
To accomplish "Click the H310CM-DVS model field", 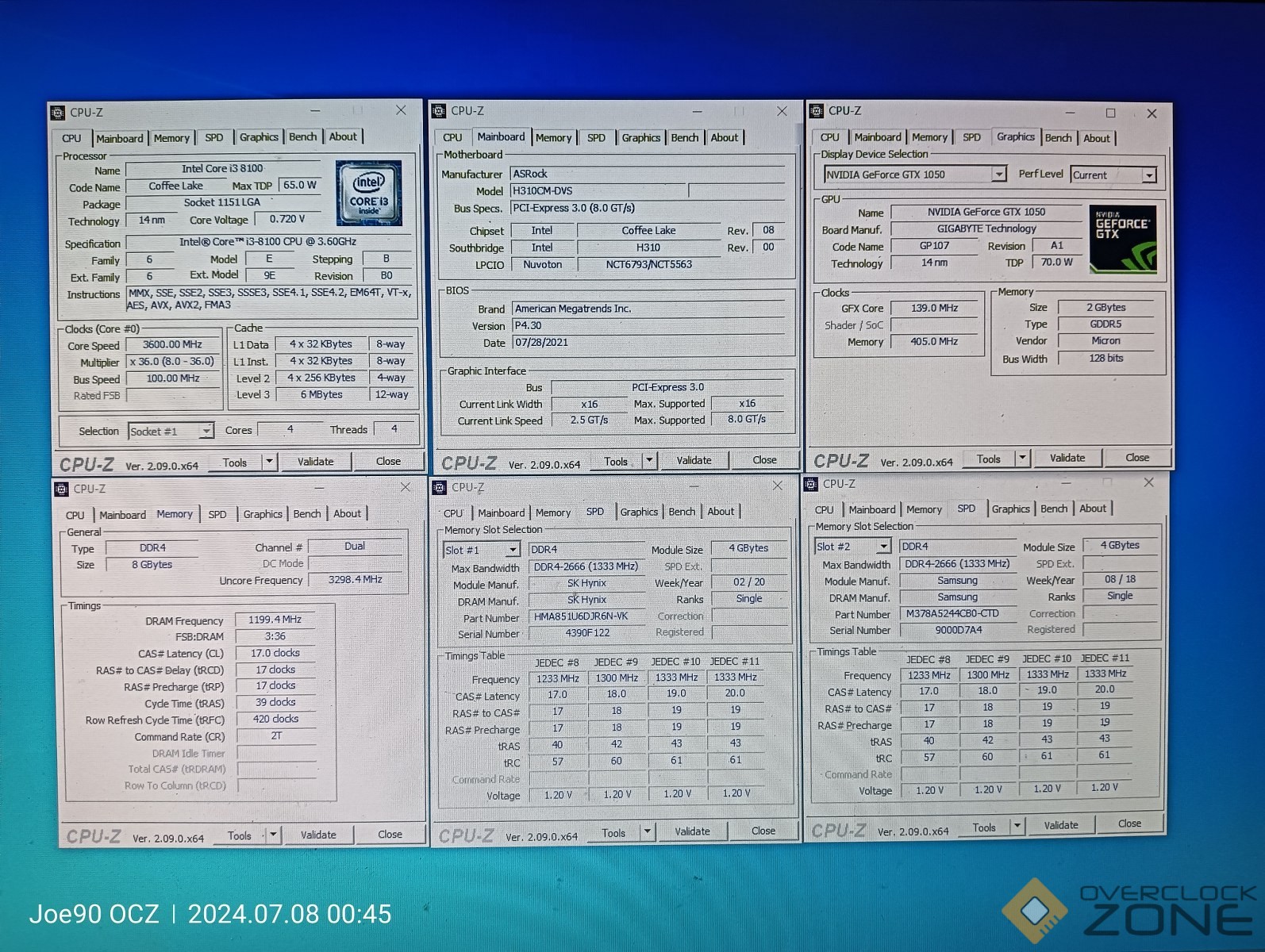I will coord(598,190).
